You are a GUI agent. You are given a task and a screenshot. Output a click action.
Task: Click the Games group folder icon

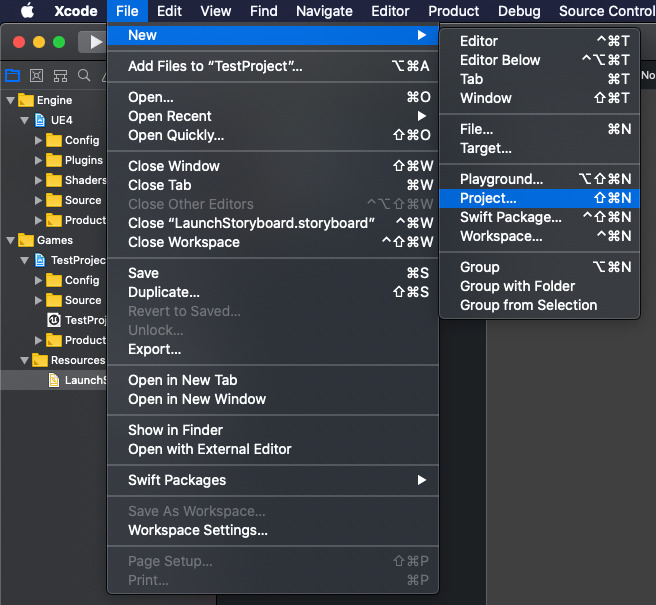pyautogui.click(x=26, y=240)
